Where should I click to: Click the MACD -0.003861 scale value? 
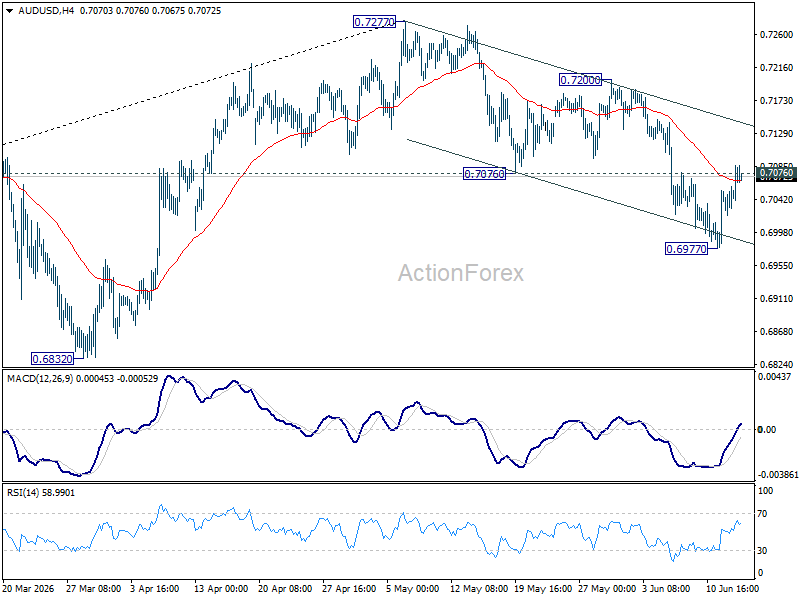click(x=778, y=474)
